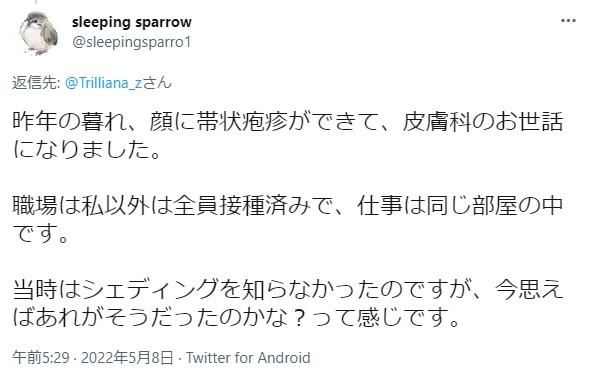Click the 2022年5月8日 date
The image size is (589, 377).
click(x=127, y=357)
